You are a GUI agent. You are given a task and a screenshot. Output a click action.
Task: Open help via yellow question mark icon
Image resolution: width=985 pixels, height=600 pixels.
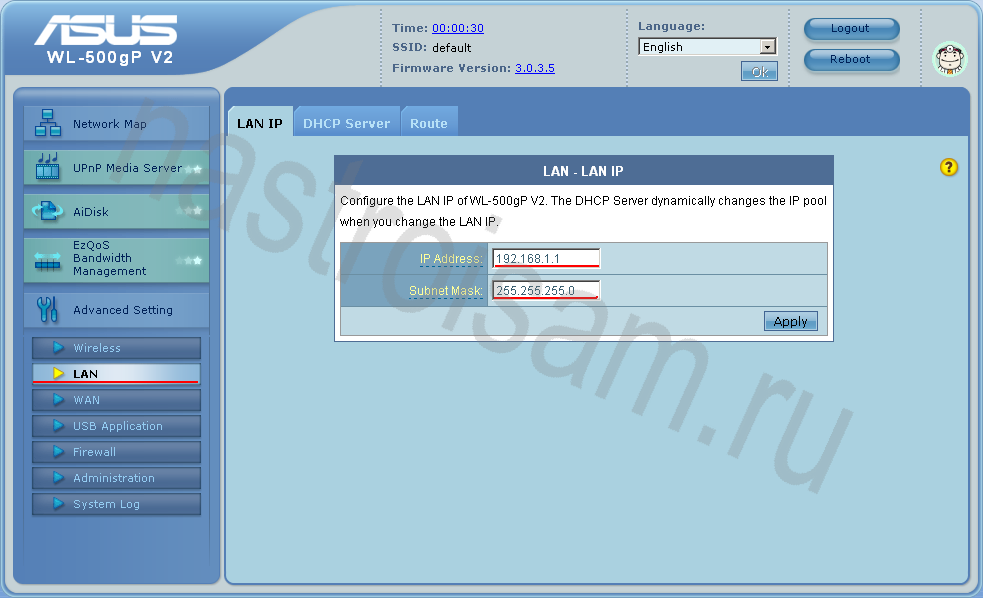click(x=949, y=167)
